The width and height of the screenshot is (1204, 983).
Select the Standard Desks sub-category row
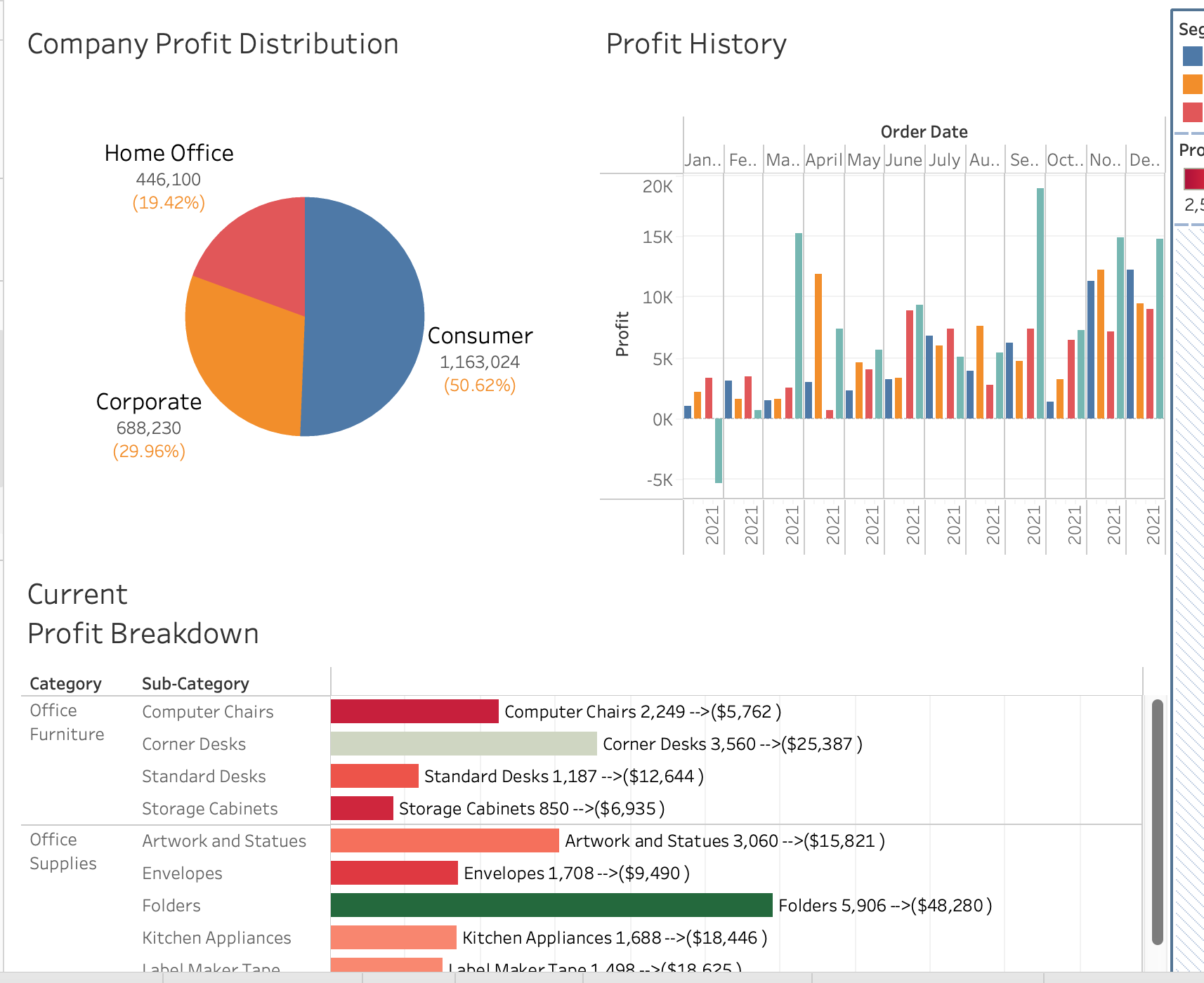point(204,777)
